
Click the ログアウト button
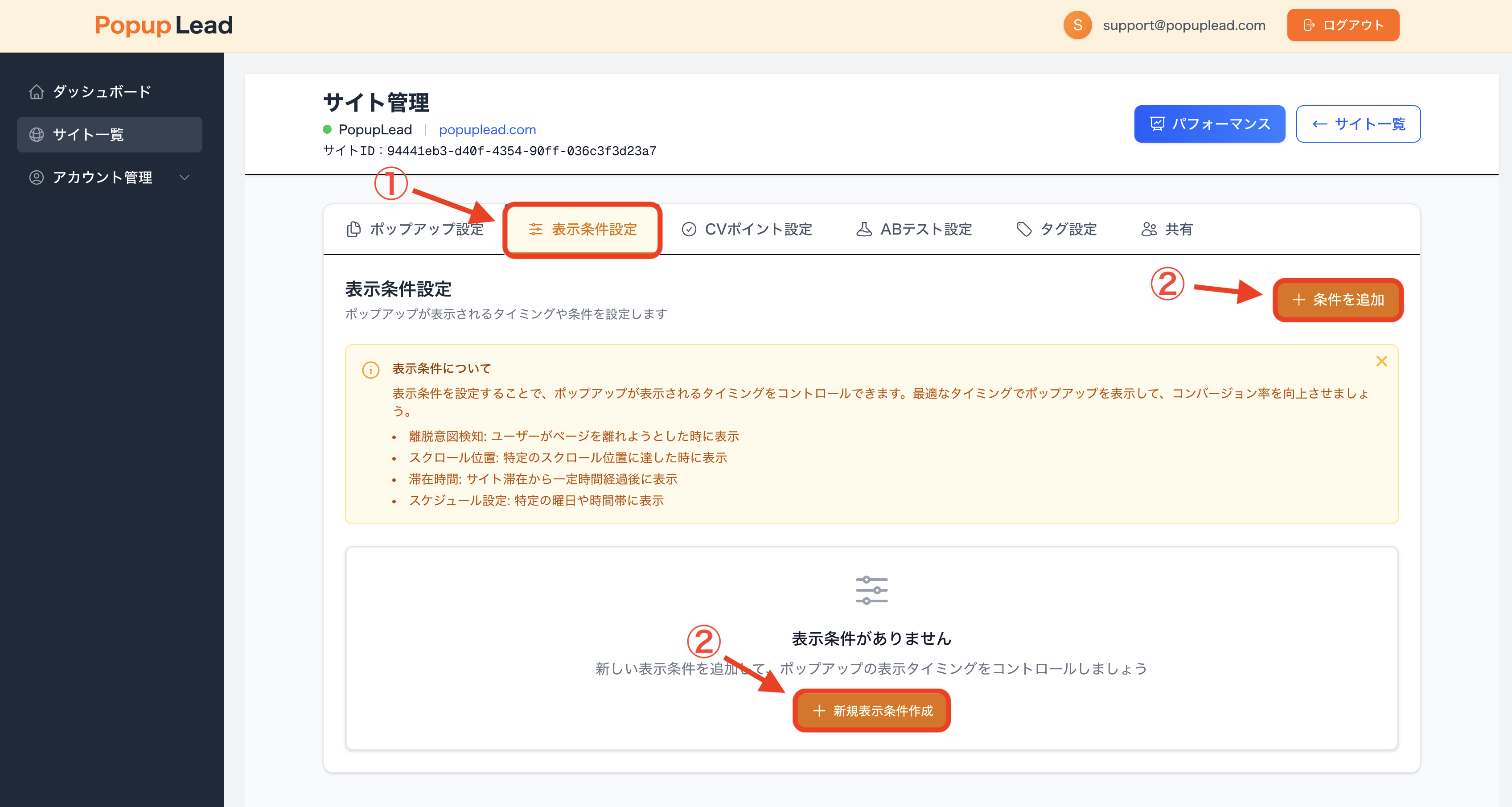[x=1343, y=25]
